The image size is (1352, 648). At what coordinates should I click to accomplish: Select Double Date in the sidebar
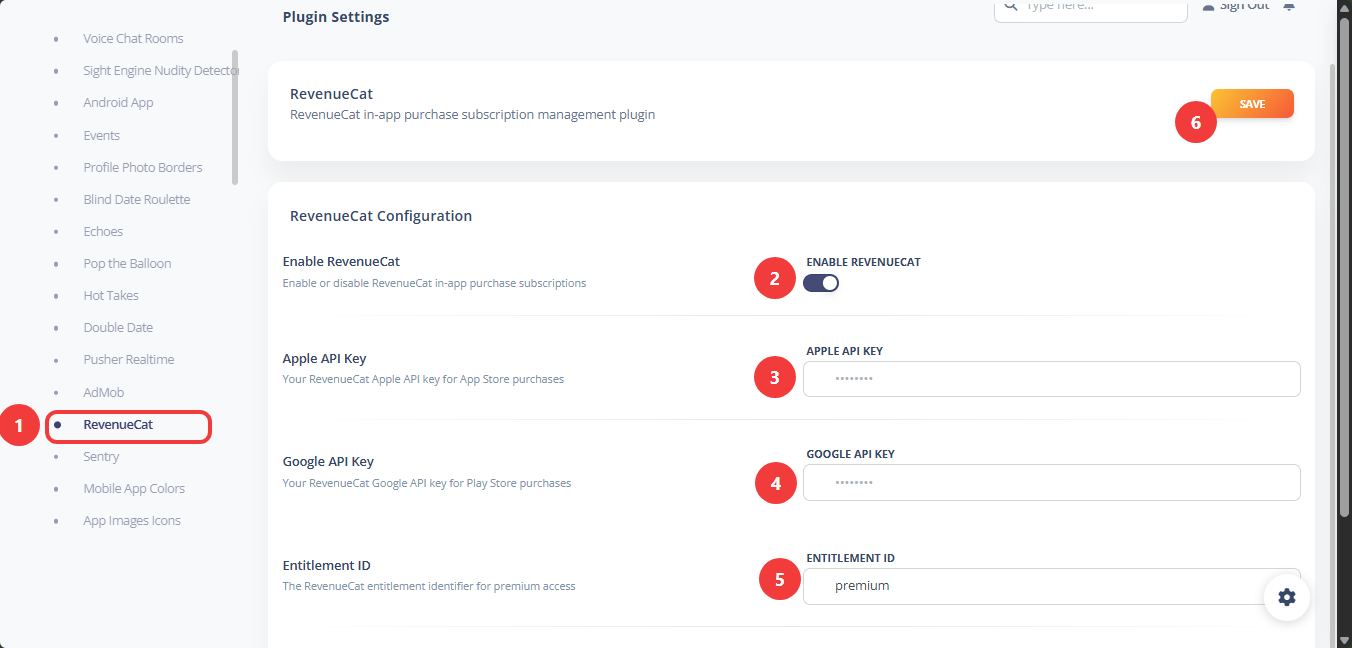(x=118, y=327)
